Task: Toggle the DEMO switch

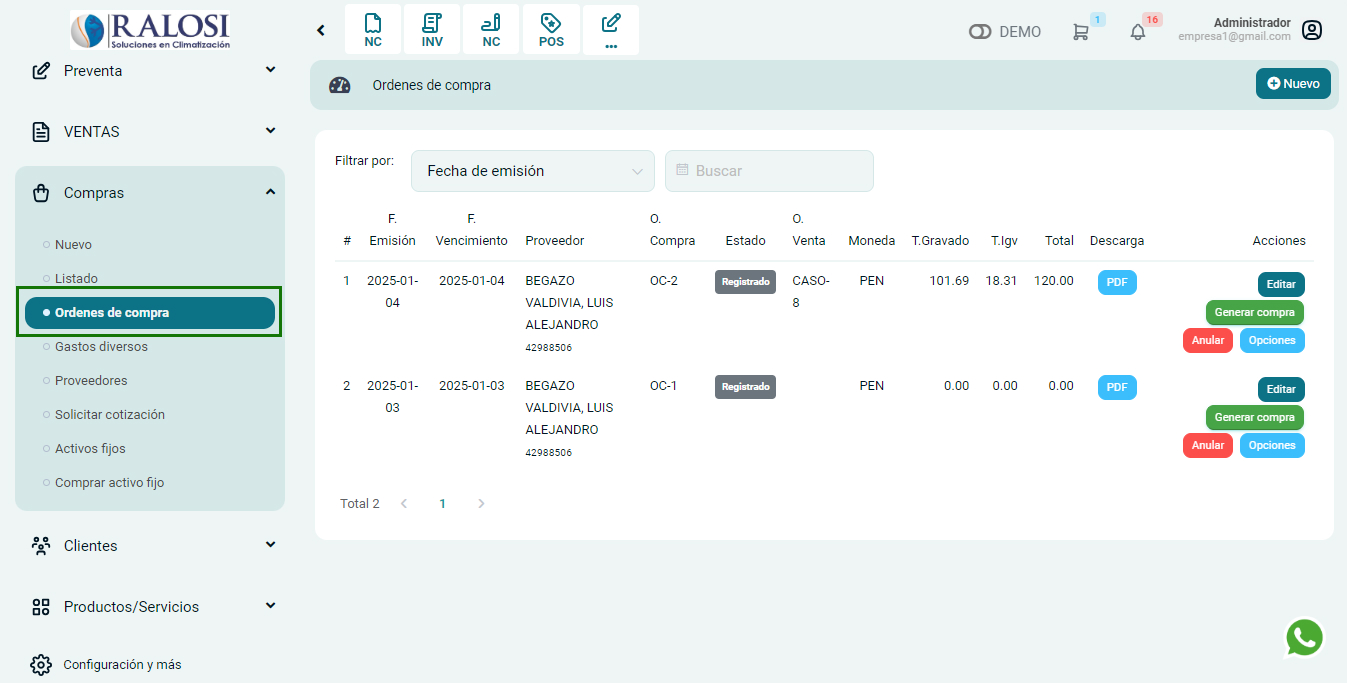Action: click(980, 32)
